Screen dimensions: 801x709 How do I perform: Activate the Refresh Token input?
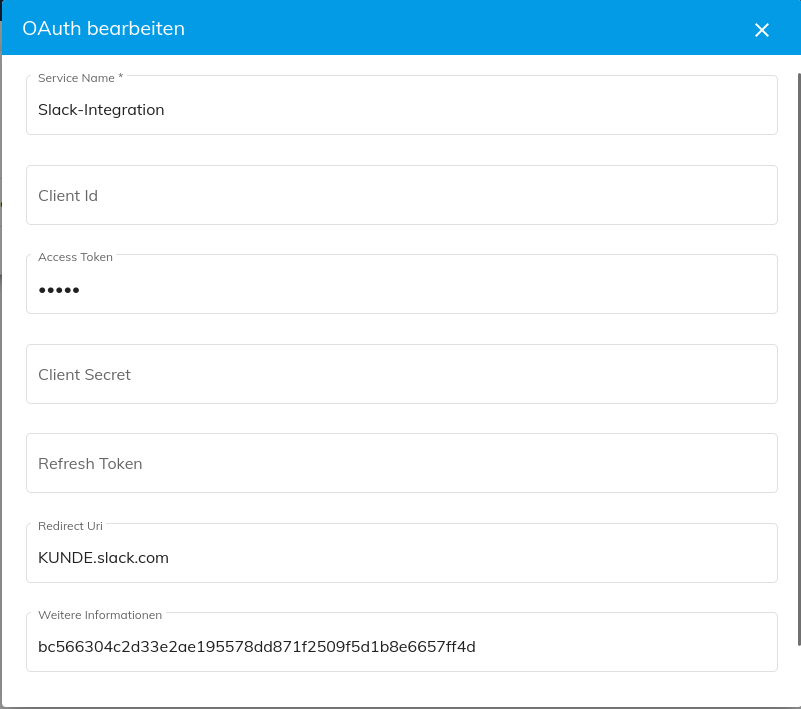[x=400, y=463]
